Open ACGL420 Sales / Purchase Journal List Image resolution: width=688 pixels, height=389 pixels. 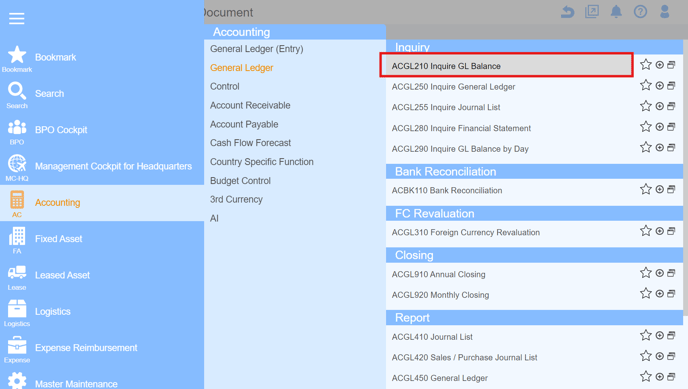[464, 357]
